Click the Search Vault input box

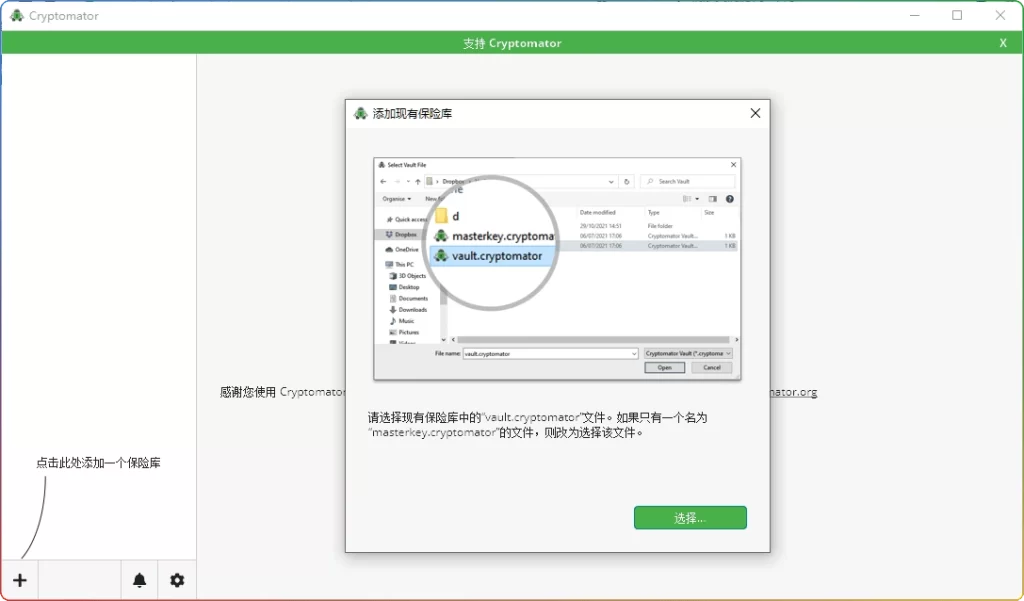click(x=687, y=181)
